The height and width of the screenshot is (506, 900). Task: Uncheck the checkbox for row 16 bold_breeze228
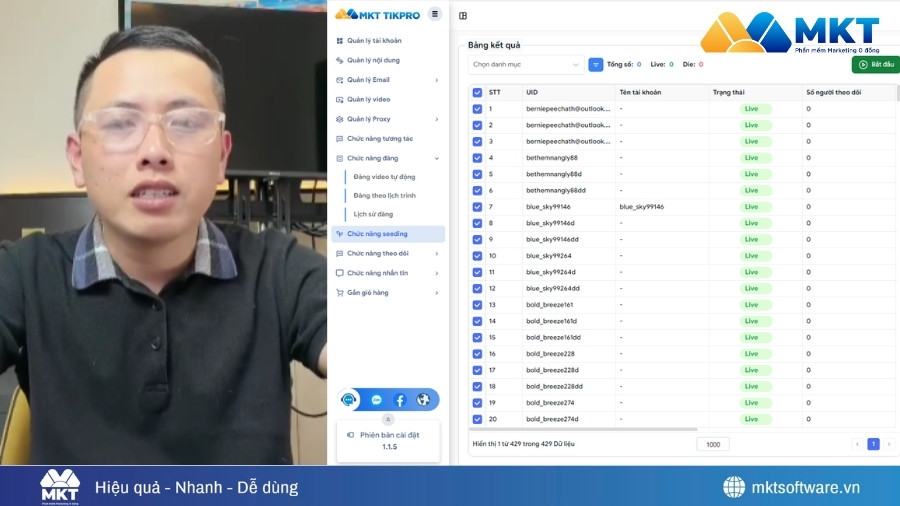(x=477, y=354)
